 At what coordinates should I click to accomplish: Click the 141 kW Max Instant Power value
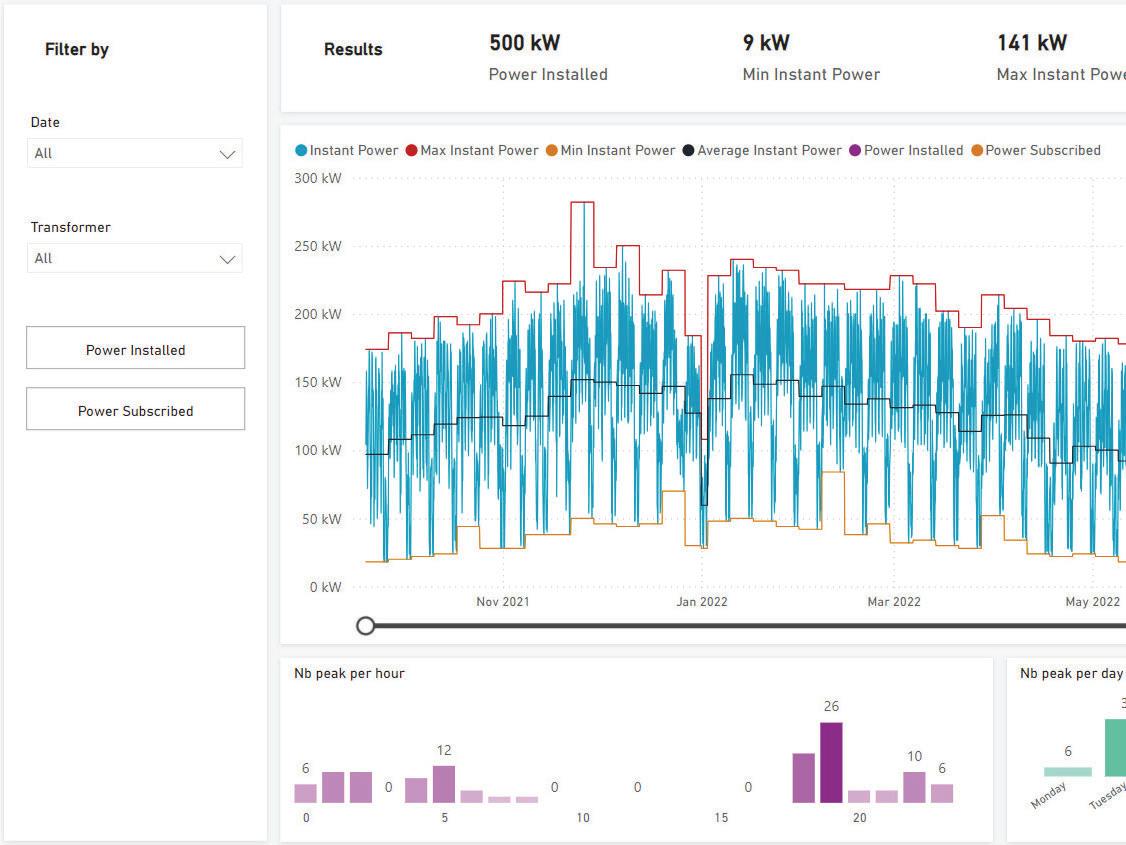(1032, 42)
